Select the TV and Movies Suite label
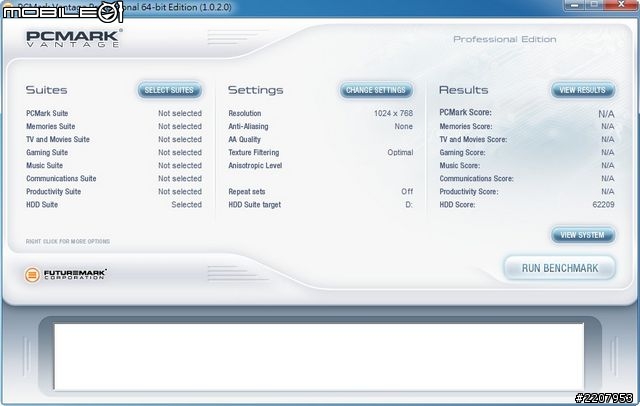This screenshot has height=406, width=640. click(x=58, y=140)
